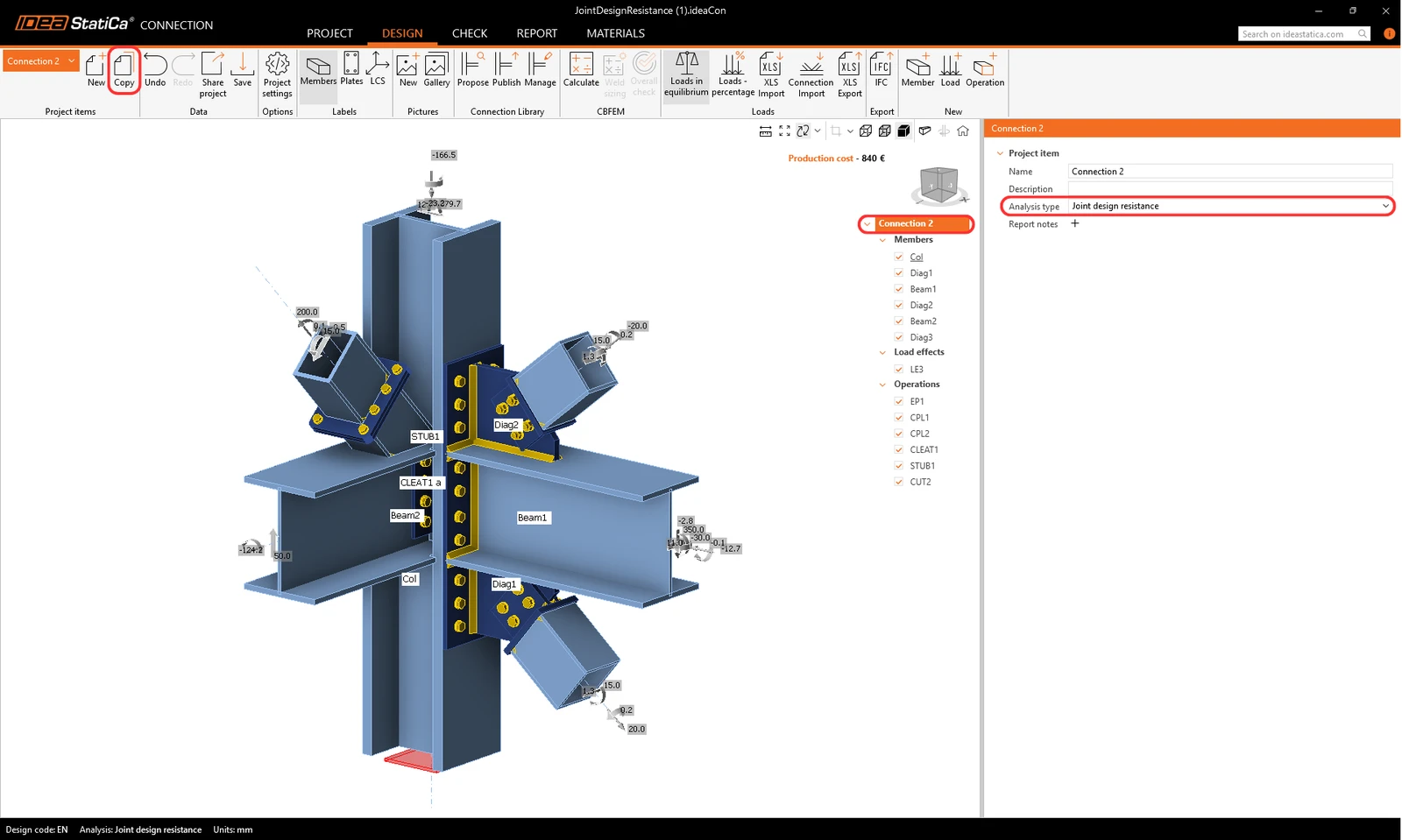Toggle LCS labels
The height and width of the screenshot is (840, 1402).
pos(378,70)
